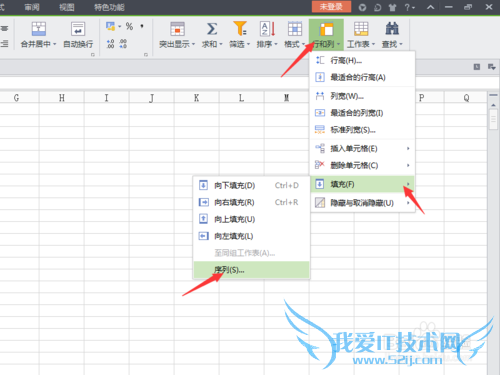The height and width of the screenshot is (375, 500).
Task: Click the percent style icon
Action: point(129,26)
